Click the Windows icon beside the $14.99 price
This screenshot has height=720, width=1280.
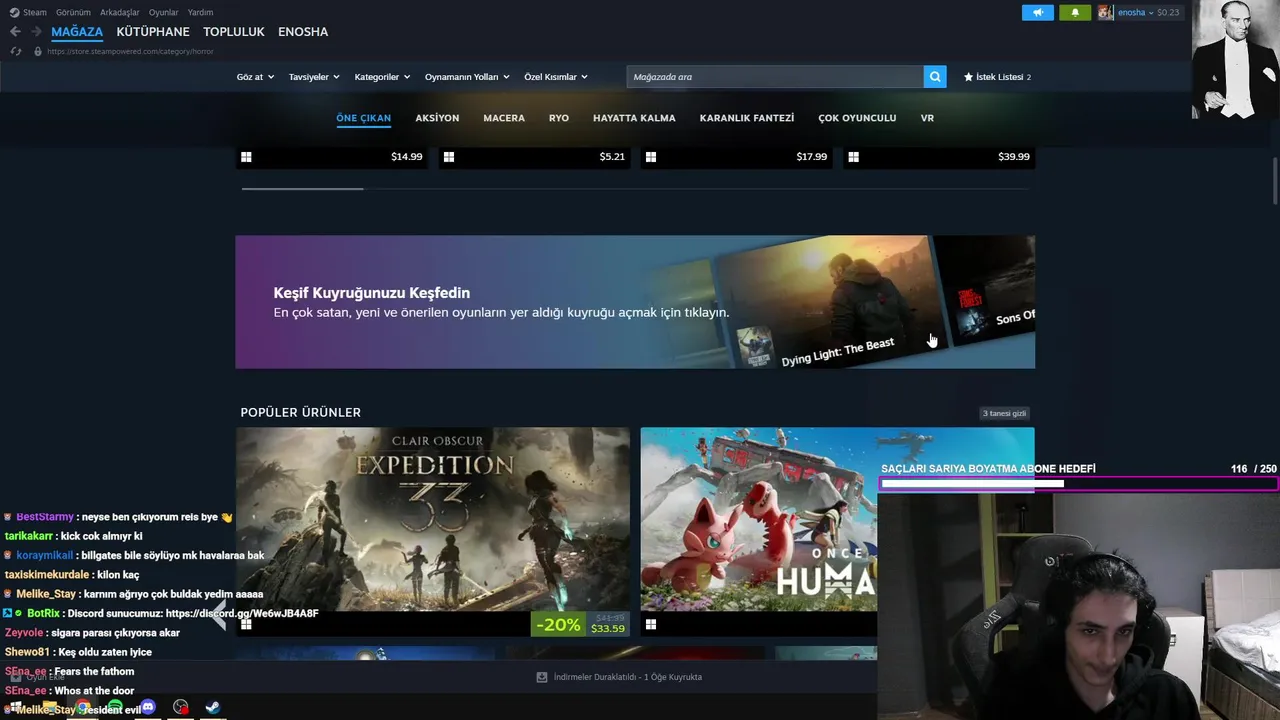click(x=246, y=157)
